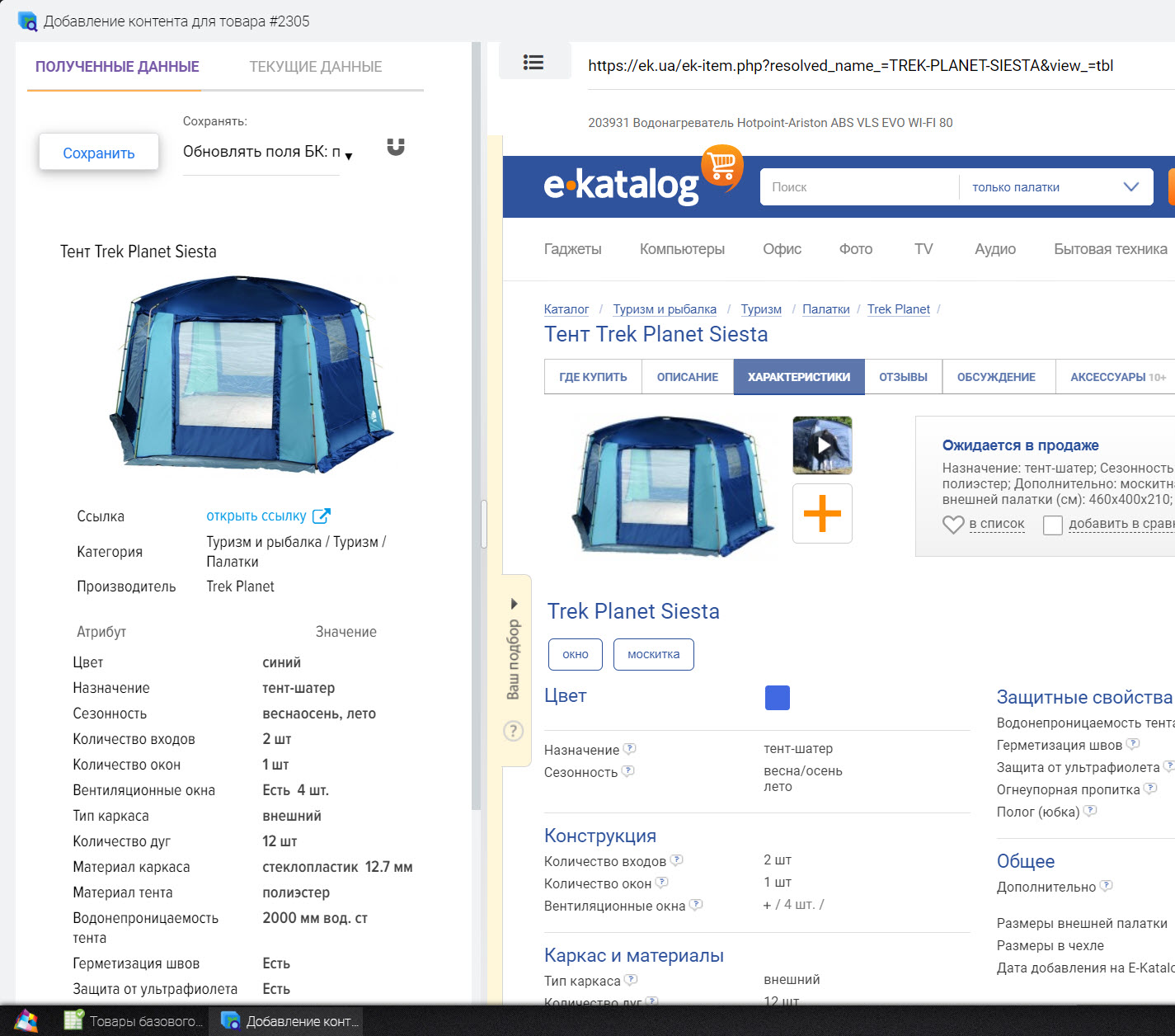This screenshot has width=1175, height=1036.
Task: Click the Палатки breadcrumb link
Action: [x=826, y=309]
